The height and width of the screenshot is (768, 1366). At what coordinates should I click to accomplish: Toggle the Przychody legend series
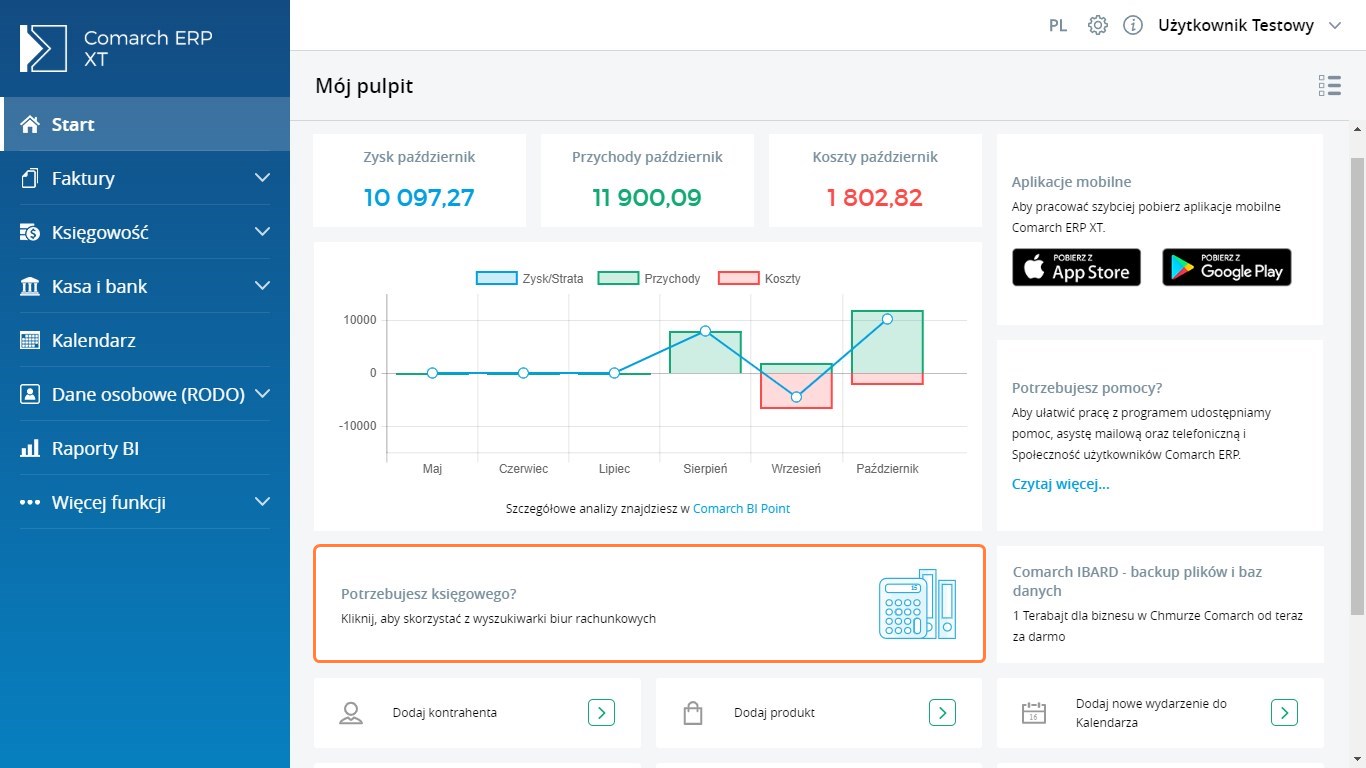point(649,278)
